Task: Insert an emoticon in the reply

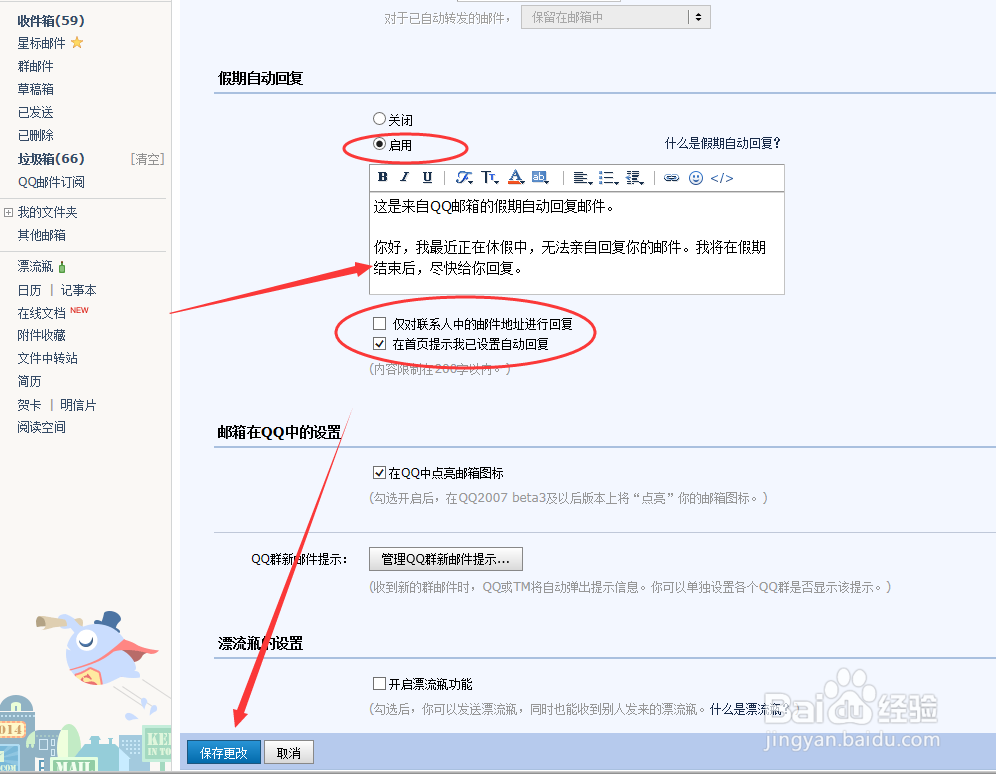Action: click(696, 178)
